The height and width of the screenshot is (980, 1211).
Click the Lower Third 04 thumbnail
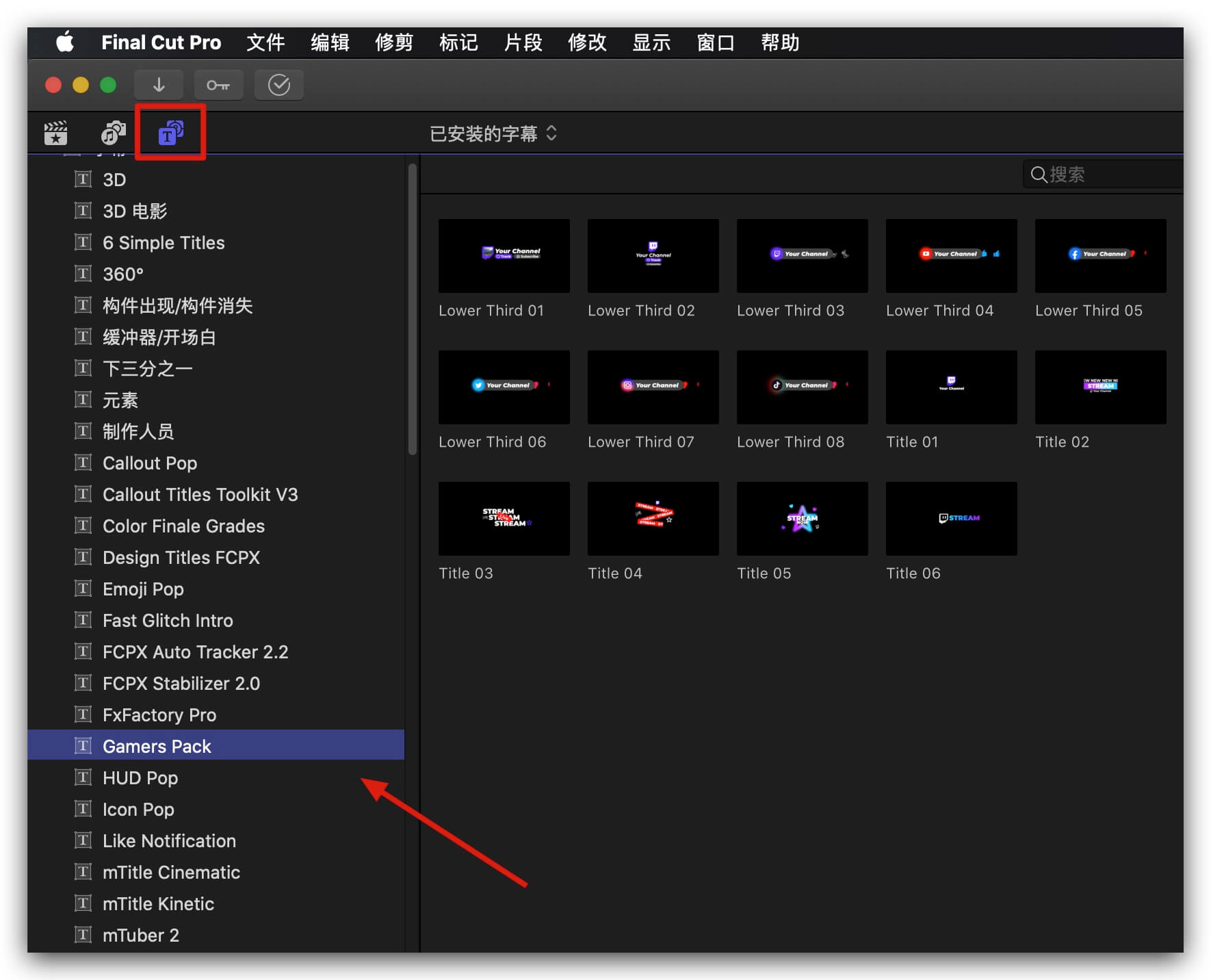[x=952, y=256]
